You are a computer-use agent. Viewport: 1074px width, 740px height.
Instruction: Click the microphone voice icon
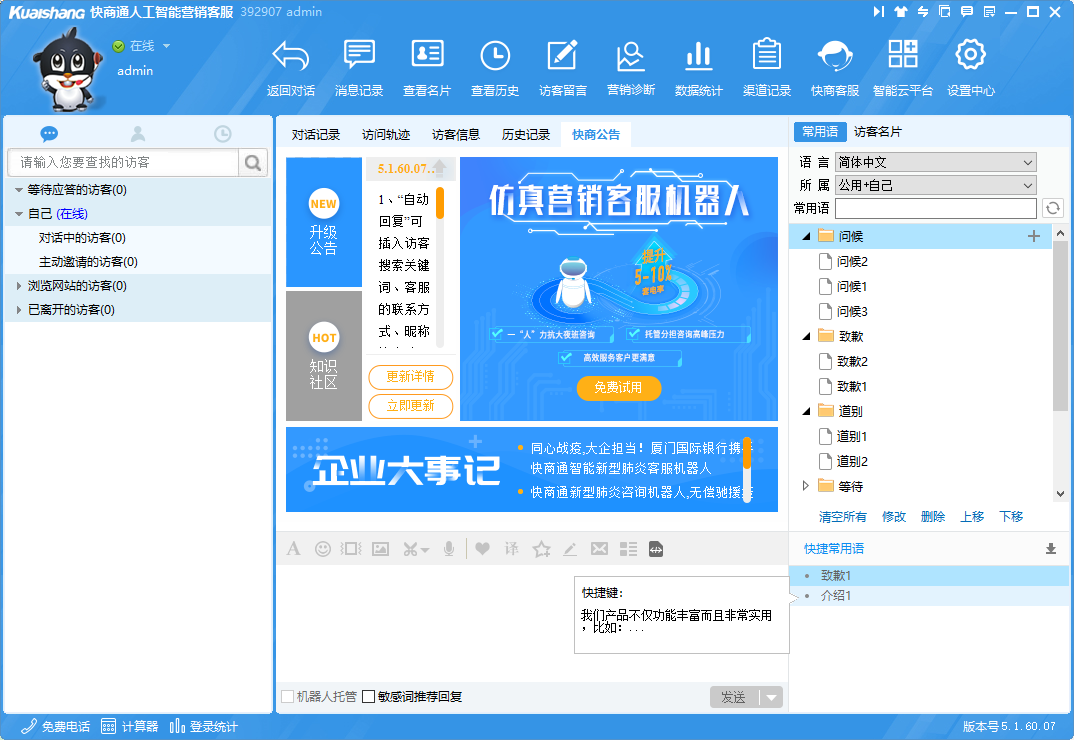tap(450, 549)
